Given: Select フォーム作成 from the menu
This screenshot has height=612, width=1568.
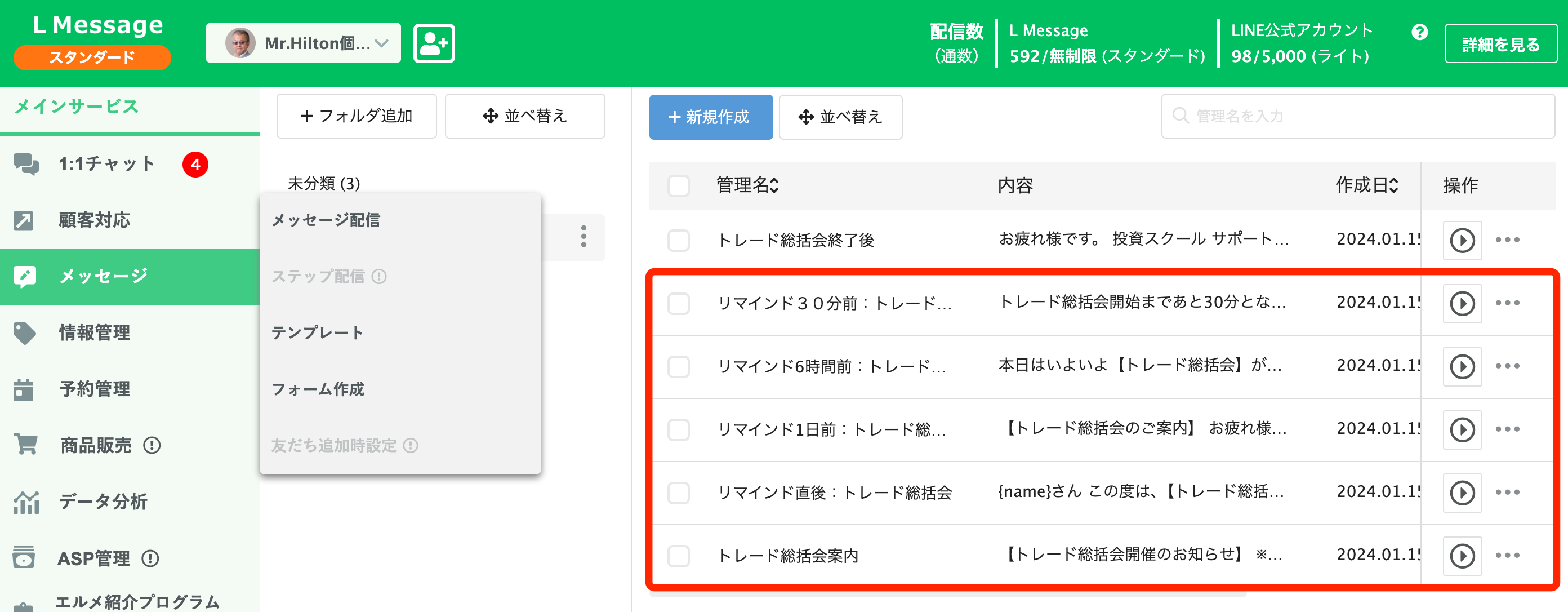Looking at the screenshot, I should click(319, 390).
